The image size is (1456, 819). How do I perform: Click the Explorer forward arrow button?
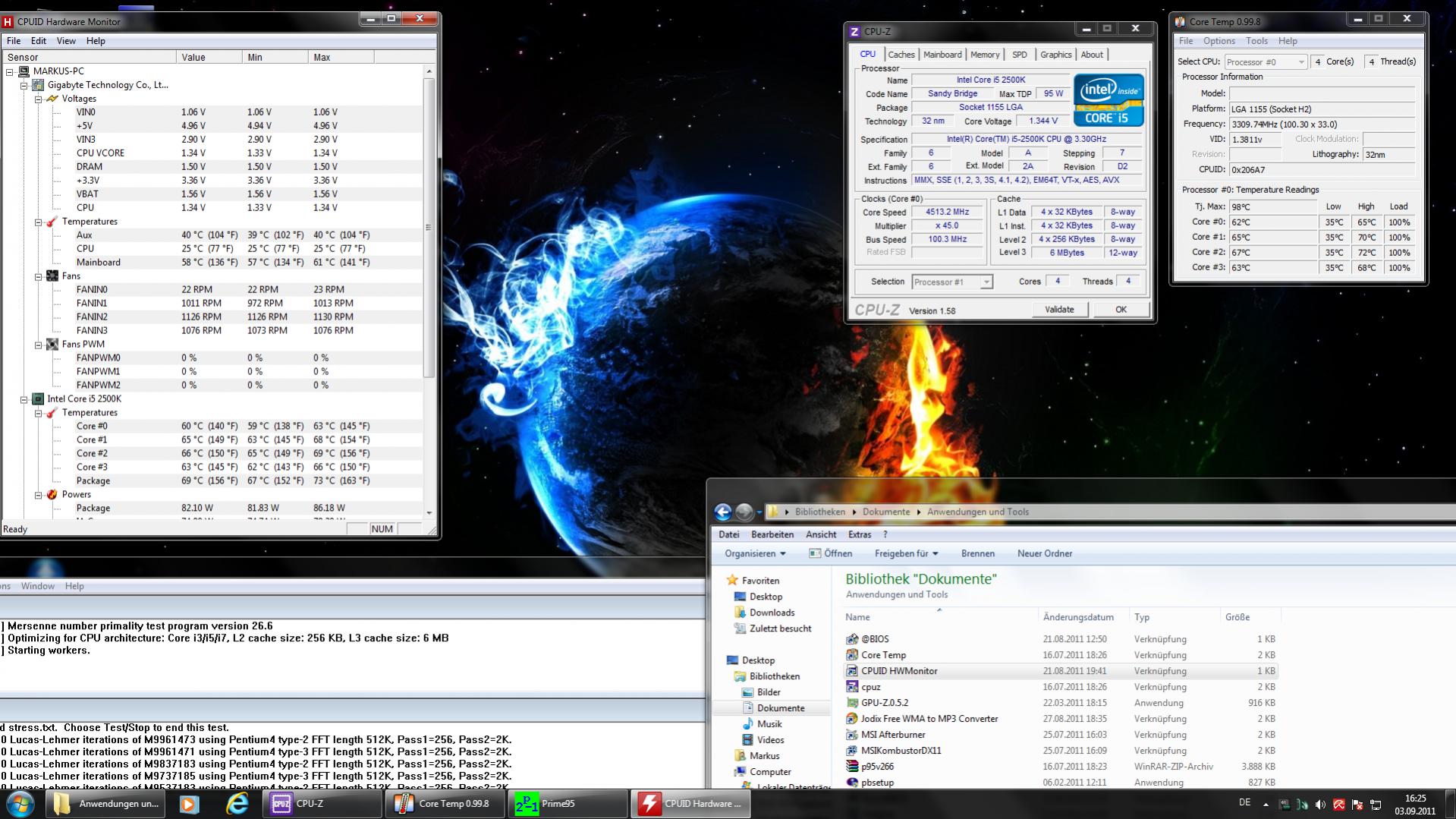(744, 512)
